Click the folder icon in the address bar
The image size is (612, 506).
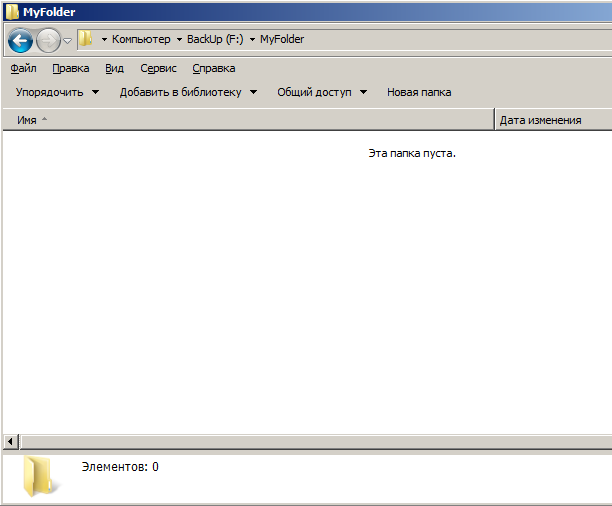[87, 39]
